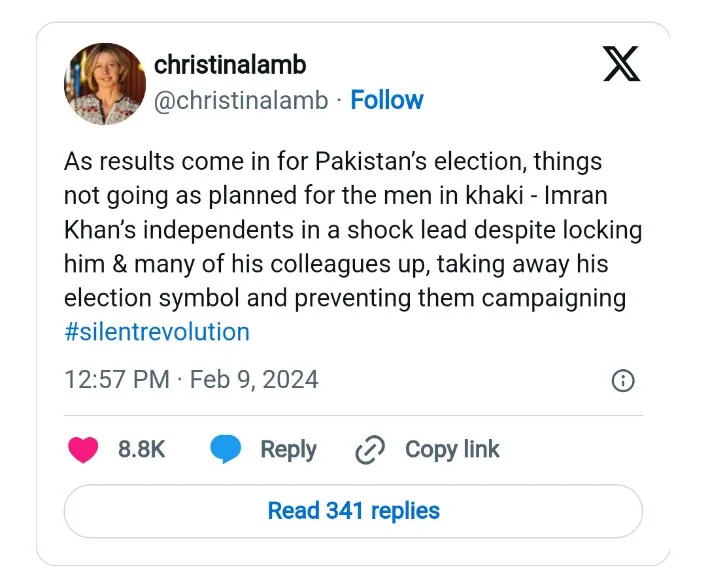
Task: Click the blue reply bubble icon
Action: click(x=226, y=449)
